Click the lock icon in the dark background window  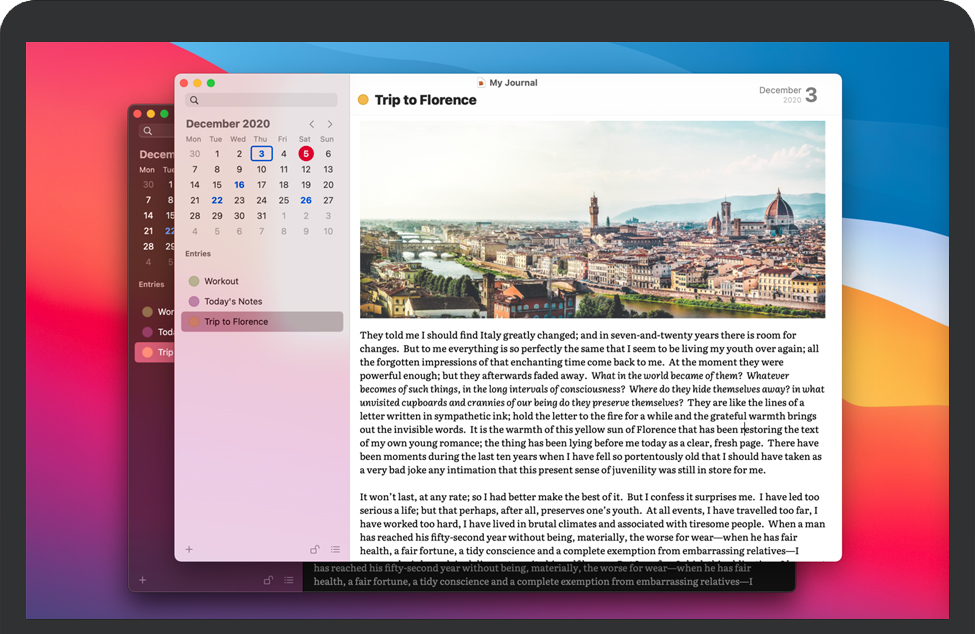coord(267,580)
